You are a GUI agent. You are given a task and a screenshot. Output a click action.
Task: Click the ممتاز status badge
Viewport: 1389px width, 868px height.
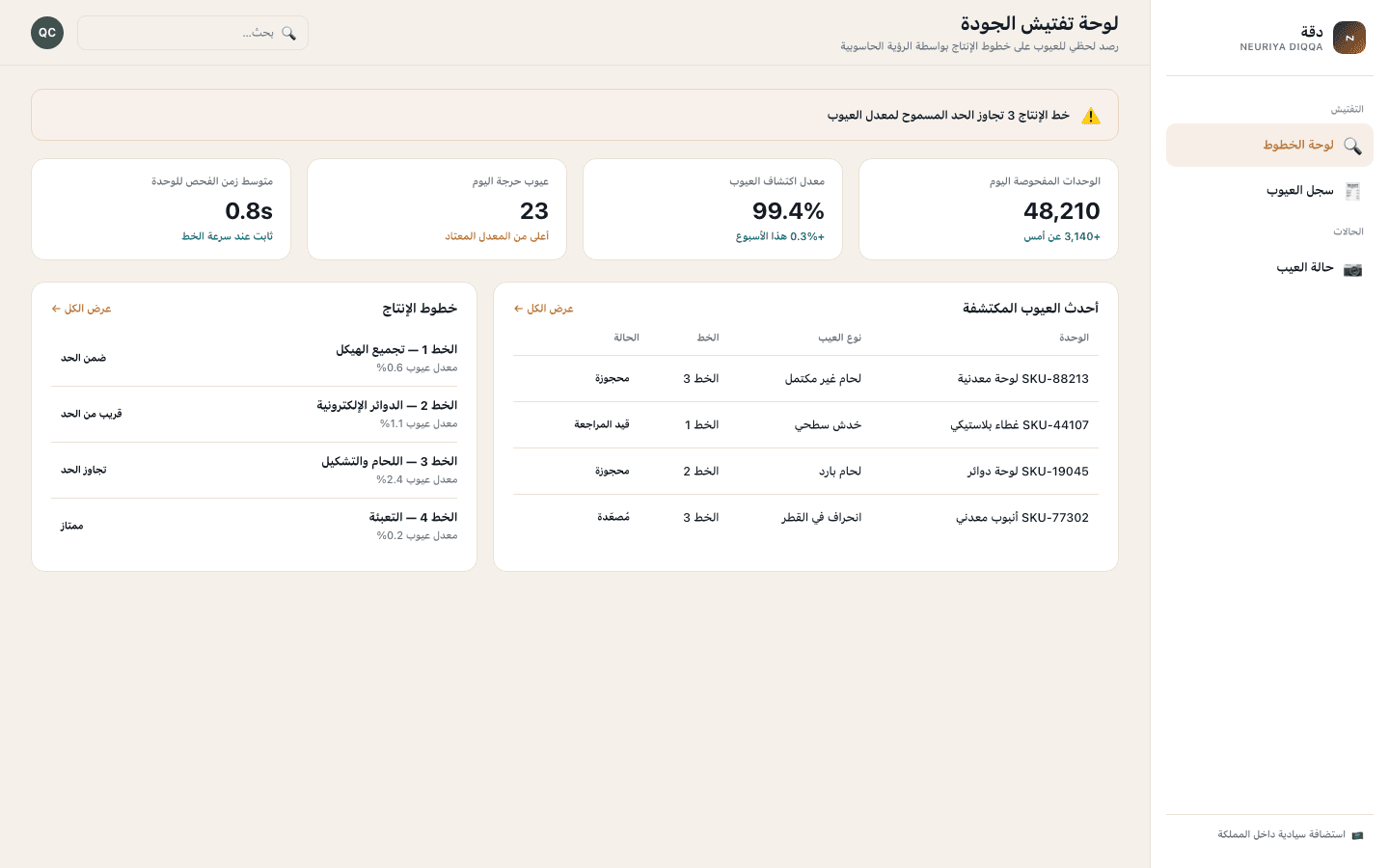[72, 527]
